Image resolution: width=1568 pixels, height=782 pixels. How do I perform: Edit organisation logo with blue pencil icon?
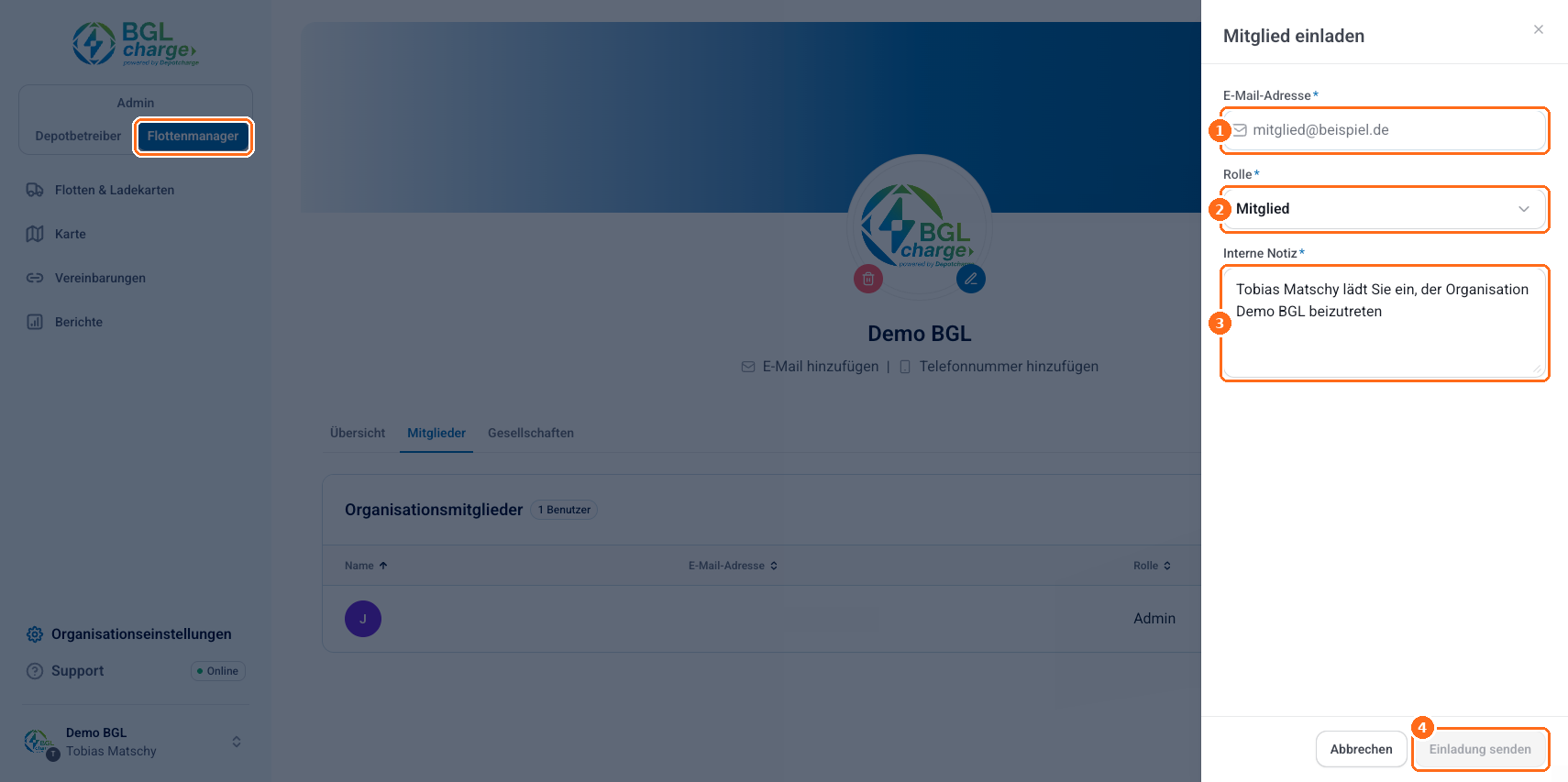pyautogui.click(x=971, y=279)
